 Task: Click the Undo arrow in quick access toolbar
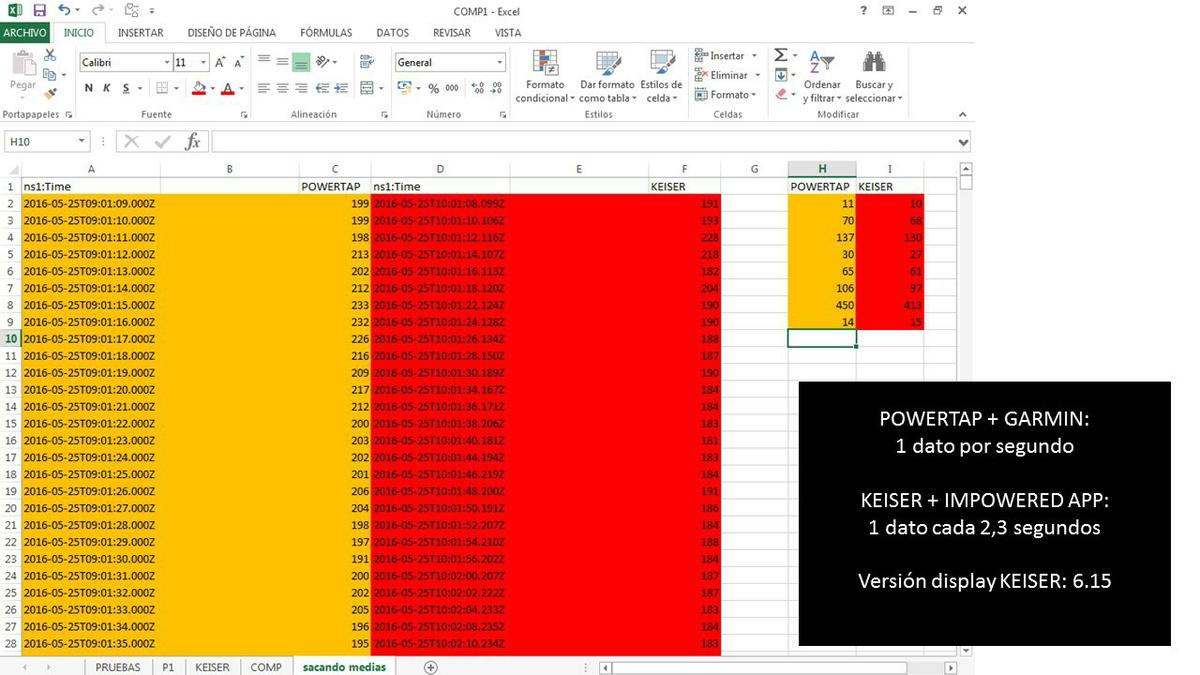[64, 10]
